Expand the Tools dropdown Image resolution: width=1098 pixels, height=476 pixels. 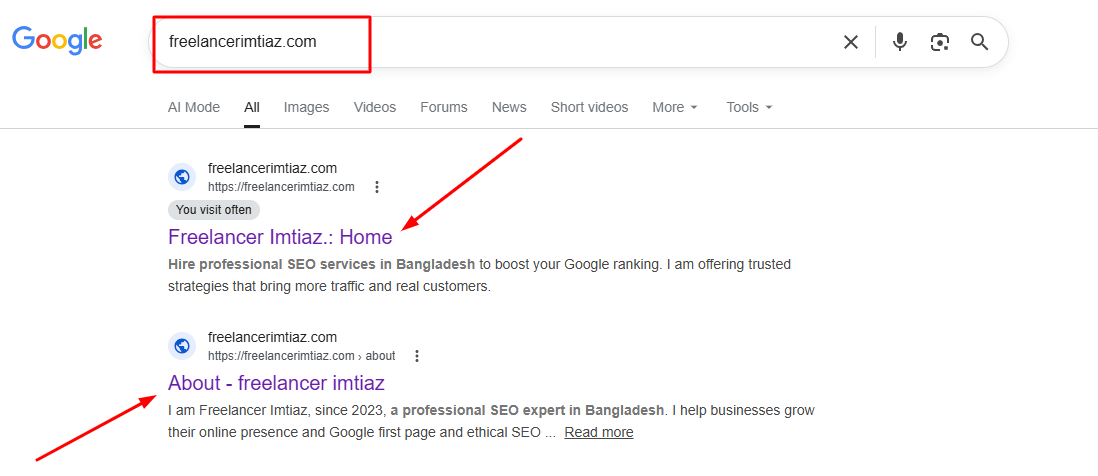click(x=749, y=107)
